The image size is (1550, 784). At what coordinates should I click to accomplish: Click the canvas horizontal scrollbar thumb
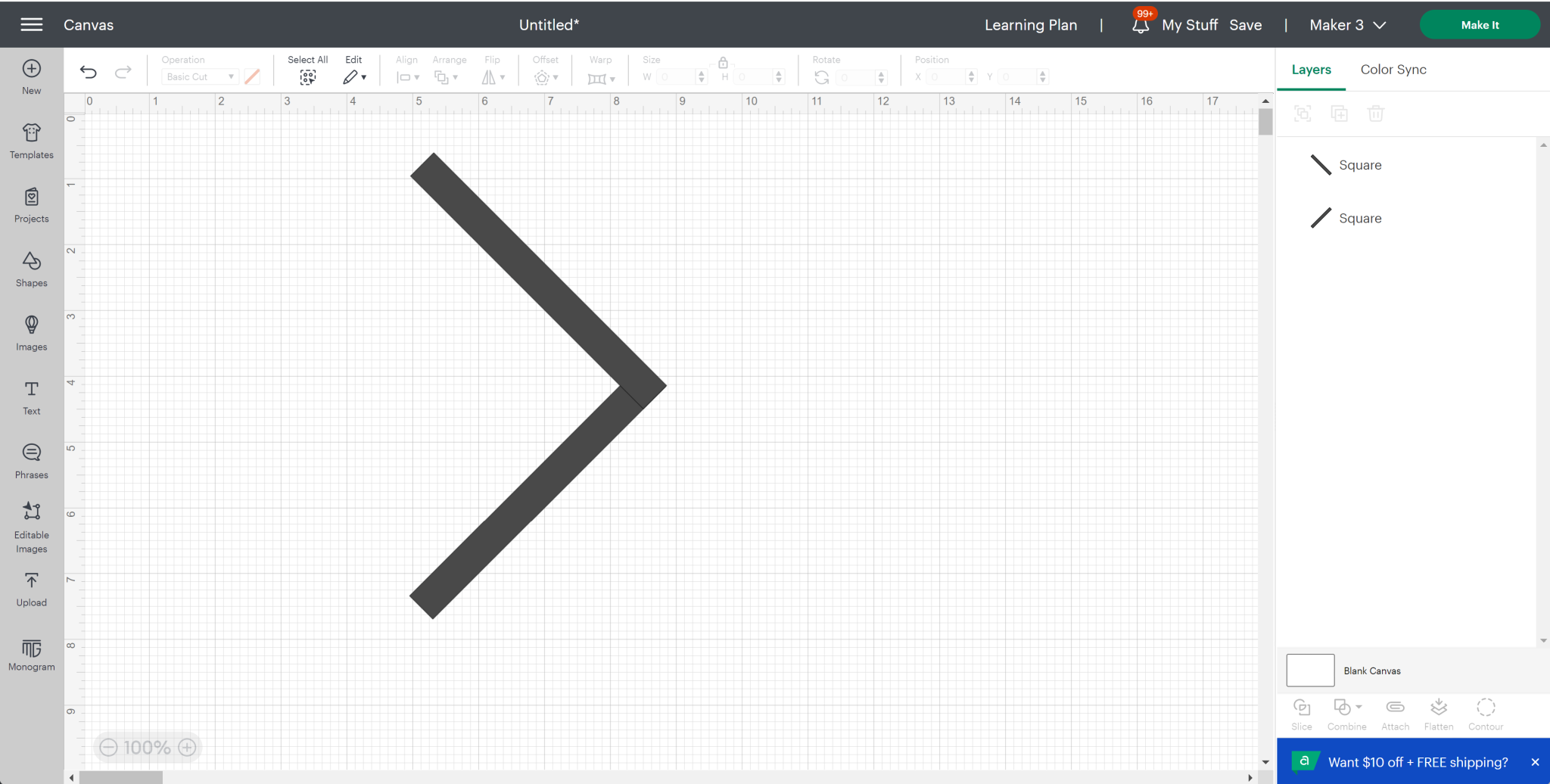[121, 777]
